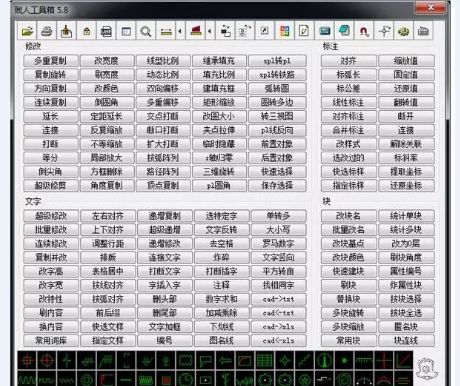Click the 线性标注 button
The width and height of the screenshot is (460, 386).
coord(349,102)
